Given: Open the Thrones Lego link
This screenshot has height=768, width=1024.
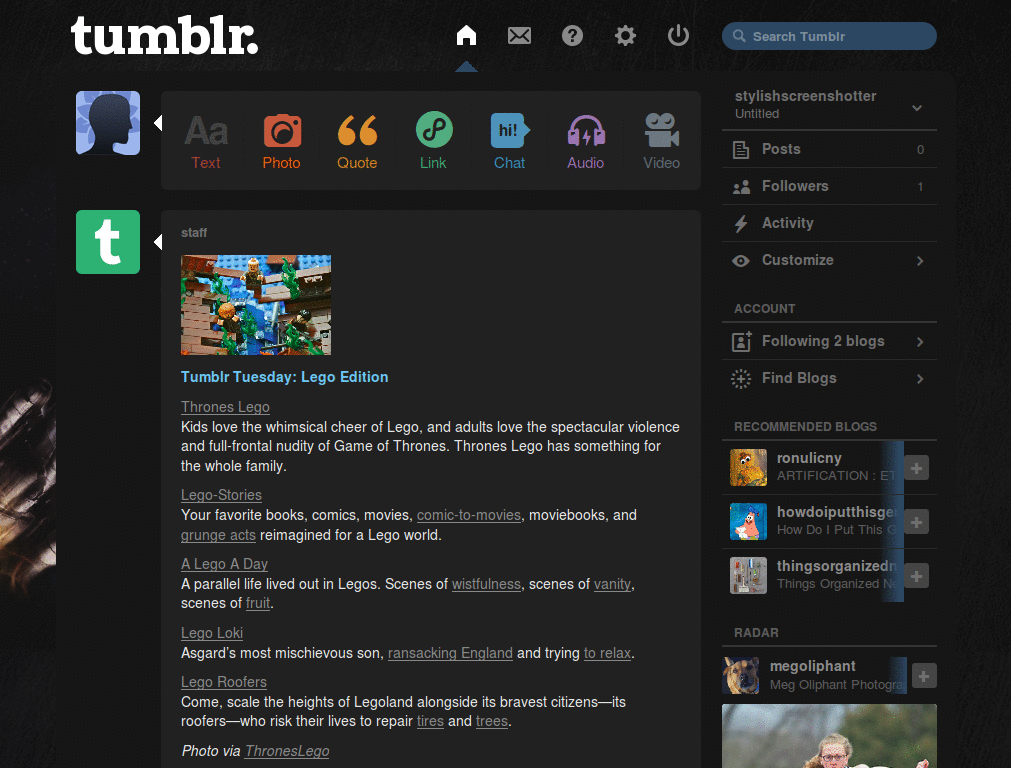Looking at the screenshot, I should pos(225,407).
